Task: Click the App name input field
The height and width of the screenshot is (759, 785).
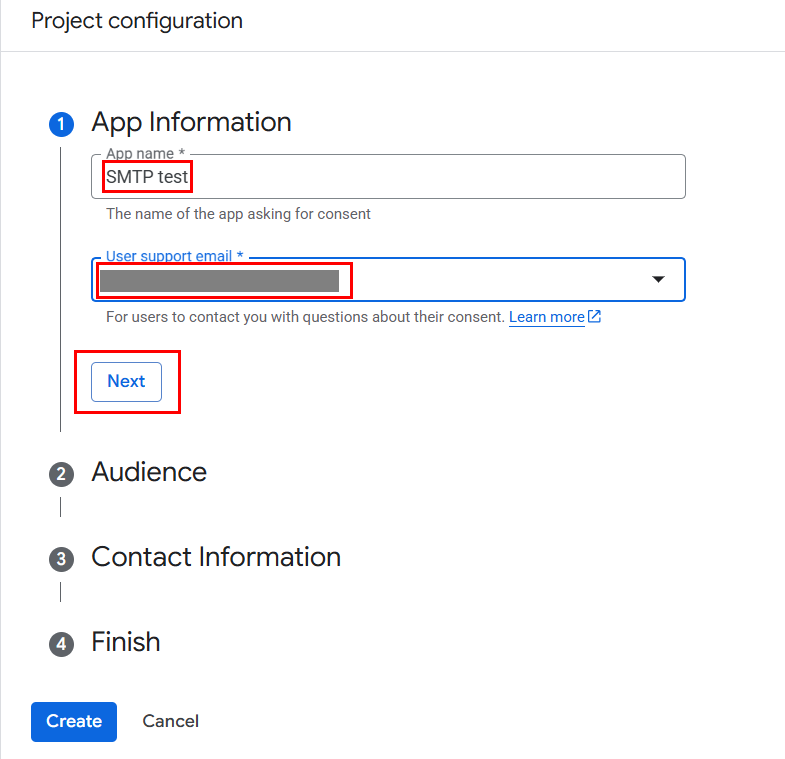Action: (x=388, y=176)
